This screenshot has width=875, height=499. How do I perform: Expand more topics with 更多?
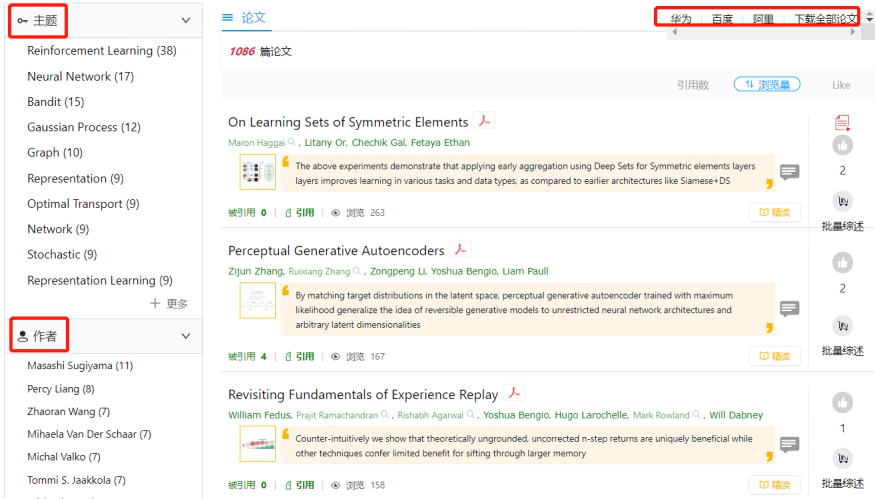169,303
